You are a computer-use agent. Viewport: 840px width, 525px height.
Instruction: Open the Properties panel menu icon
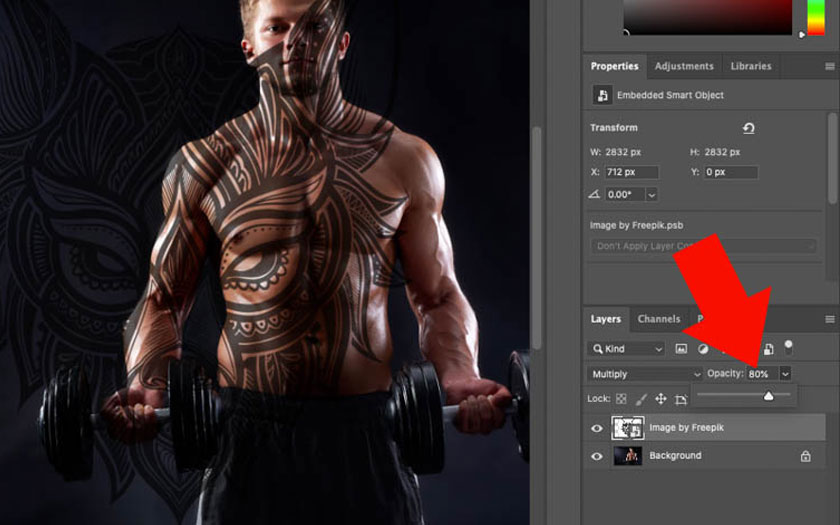click(x=830, y=66)
